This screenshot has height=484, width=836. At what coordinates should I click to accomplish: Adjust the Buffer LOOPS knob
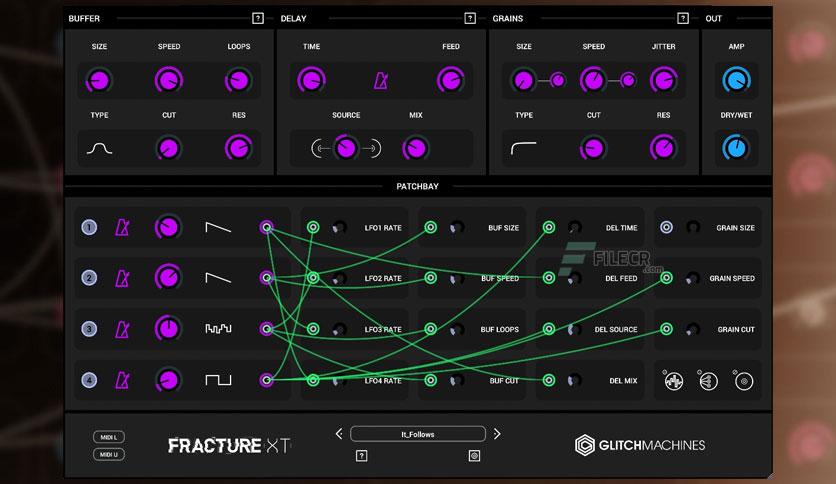(x=238, y=81)
